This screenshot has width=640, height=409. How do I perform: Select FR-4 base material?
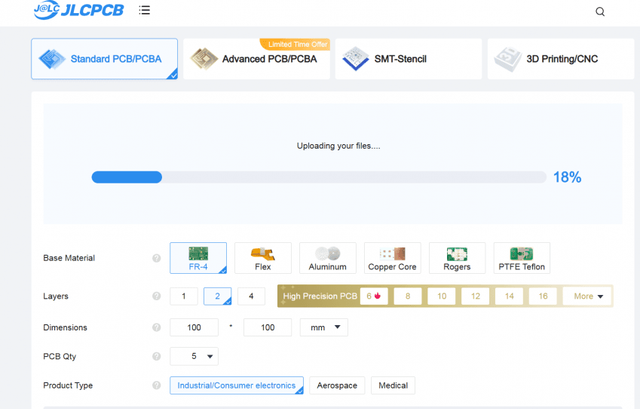point(198,258)
